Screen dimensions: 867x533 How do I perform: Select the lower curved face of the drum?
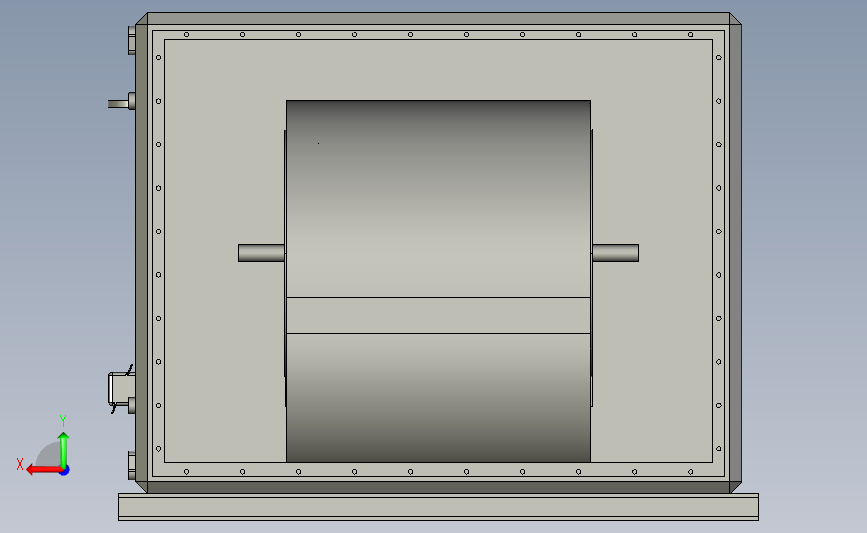[x=438, y=398]
